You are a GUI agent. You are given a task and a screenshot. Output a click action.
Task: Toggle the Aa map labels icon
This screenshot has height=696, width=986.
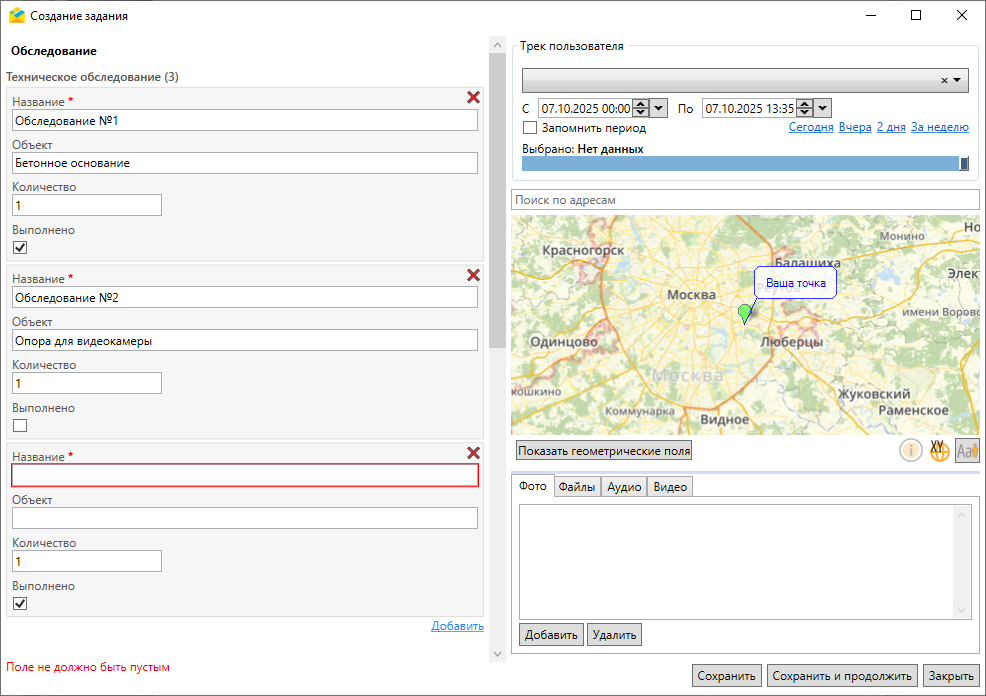point(967,451)
